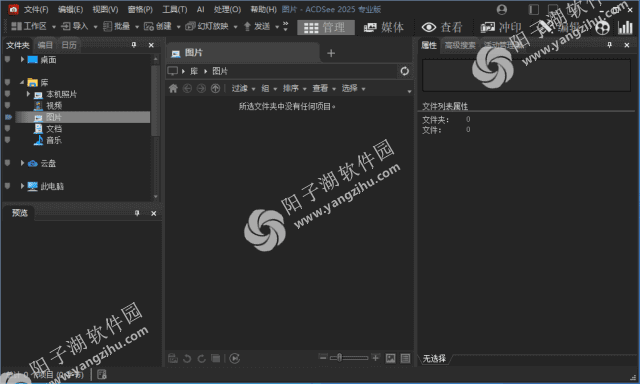Click 库 in the path bar

[194, 71]
